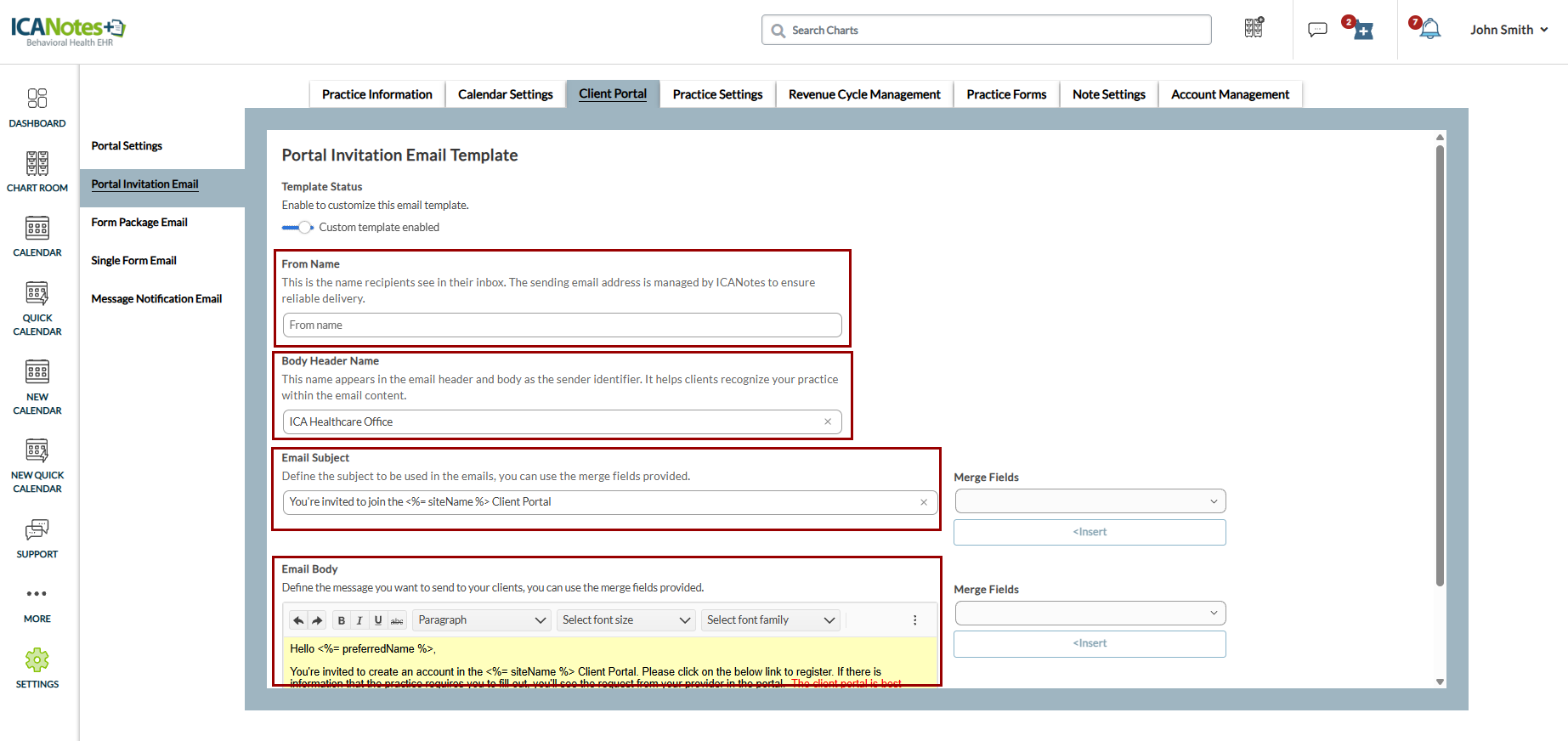Open the chat messages icon
The image size is (1568, 741).
[x=1317, y=30]
